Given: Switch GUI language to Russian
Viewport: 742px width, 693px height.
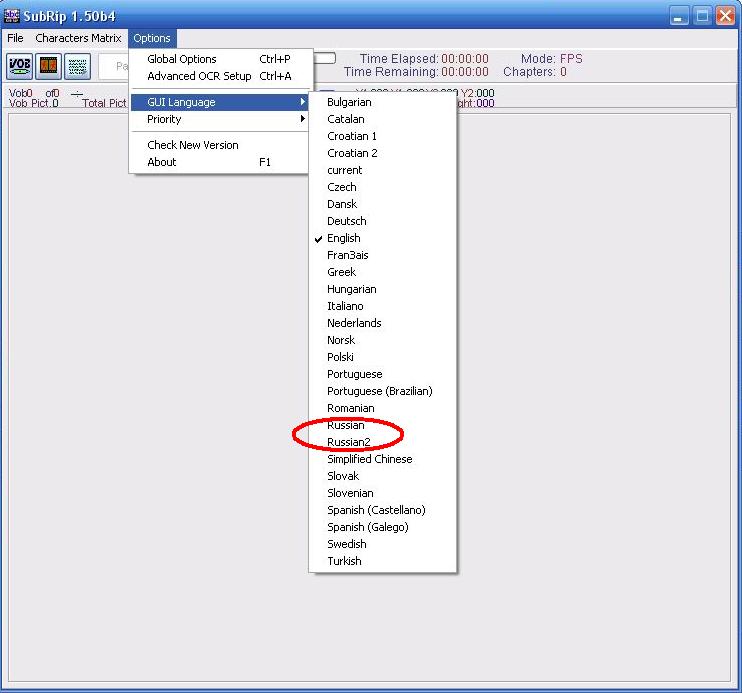Looking at the screenshot, I should pyautogui.click(x=346, y=425).
